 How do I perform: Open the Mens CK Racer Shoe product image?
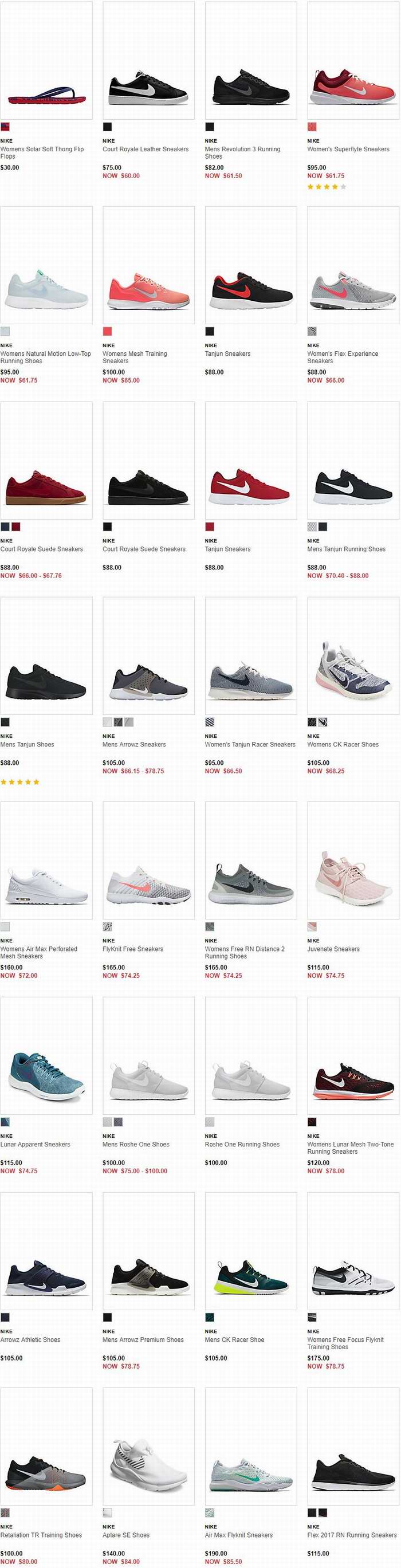click(x=251, y=1251)
